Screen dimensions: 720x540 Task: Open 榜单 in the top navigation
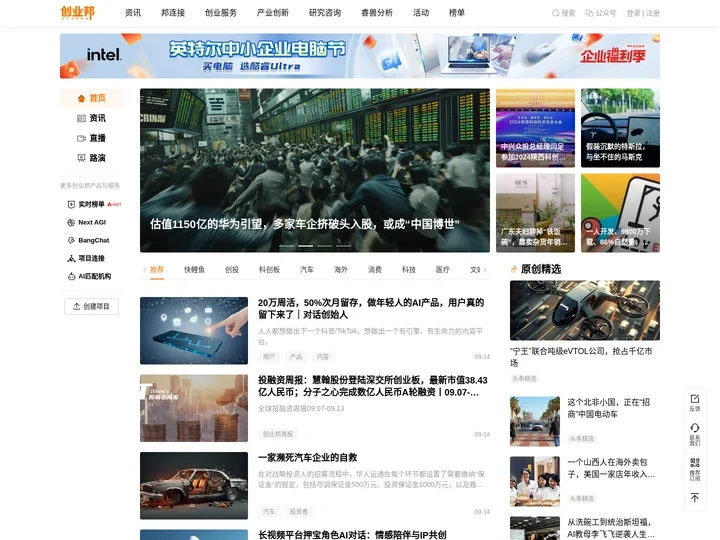[x=456, y=13]
